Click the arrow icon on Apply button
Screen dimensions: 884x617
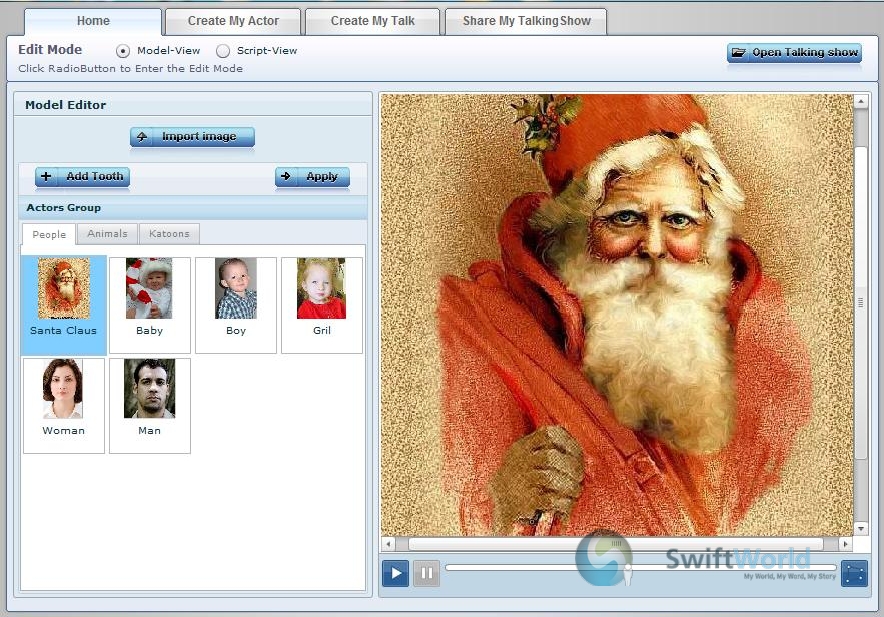point(286,177)
